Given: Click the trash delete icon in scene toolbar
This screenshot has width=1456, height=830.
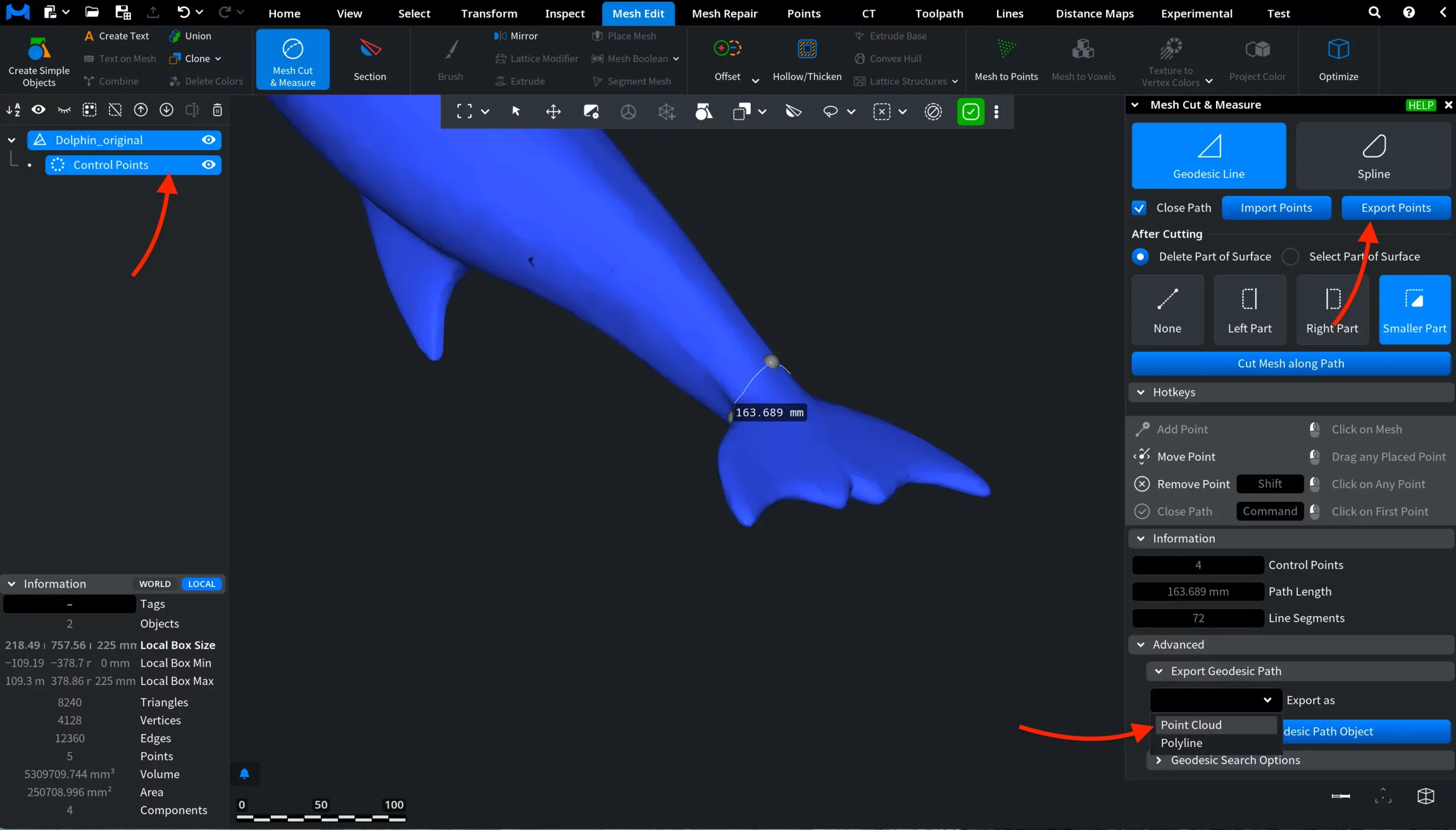Looking at the screenshot, I should pos(217,110).
